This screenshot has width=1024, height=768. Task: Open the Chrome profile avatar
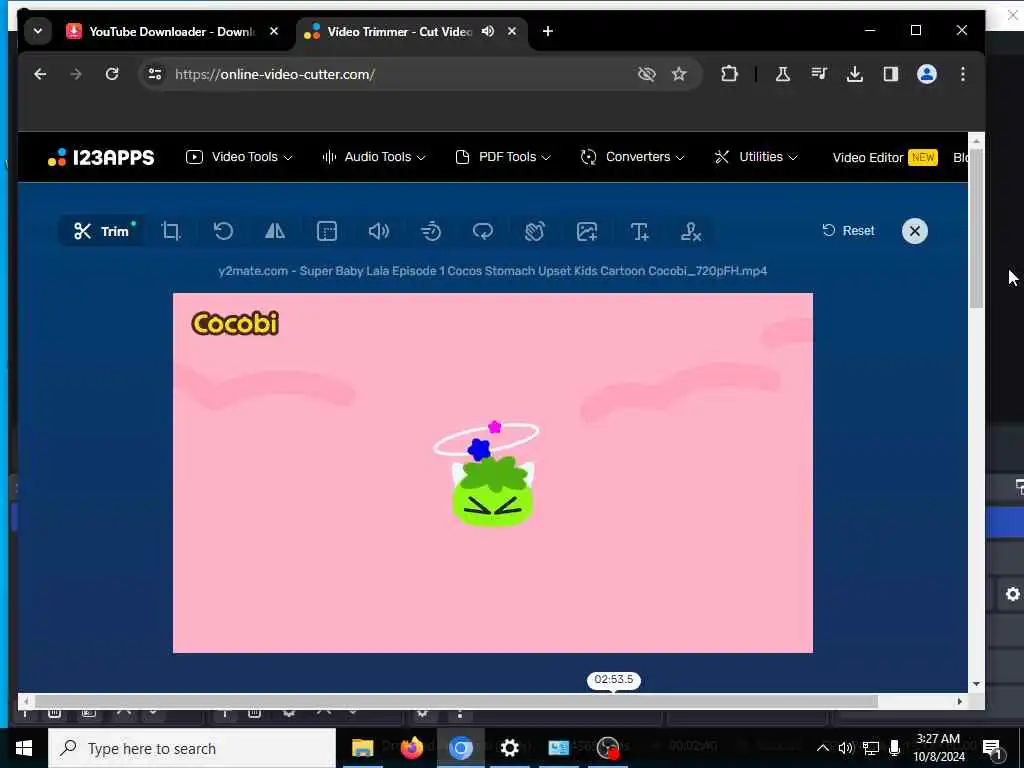pos(927,74)
